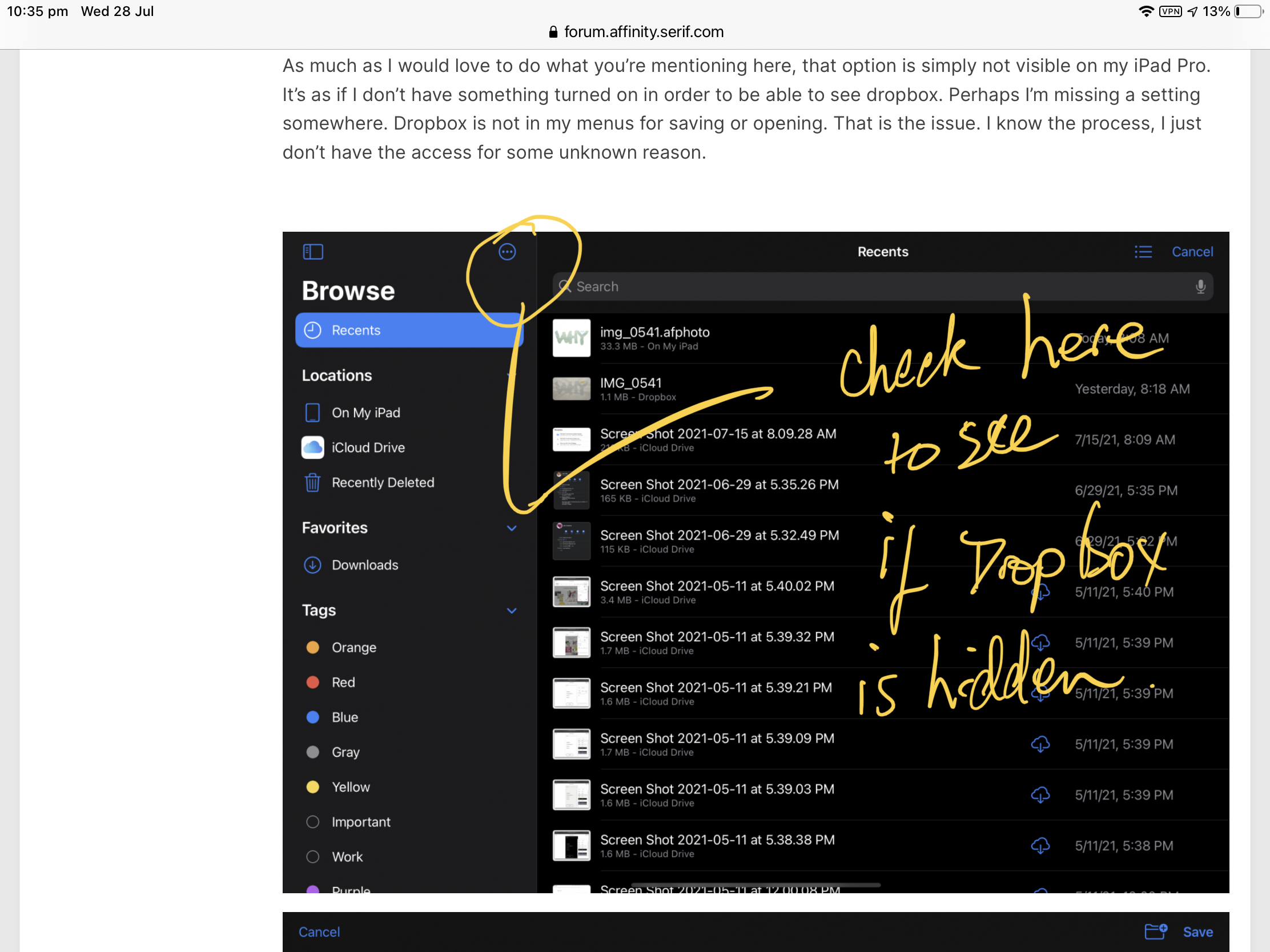Select the Yellow tag dot
The image size is (1270, 952).
(x=312, y=786)
